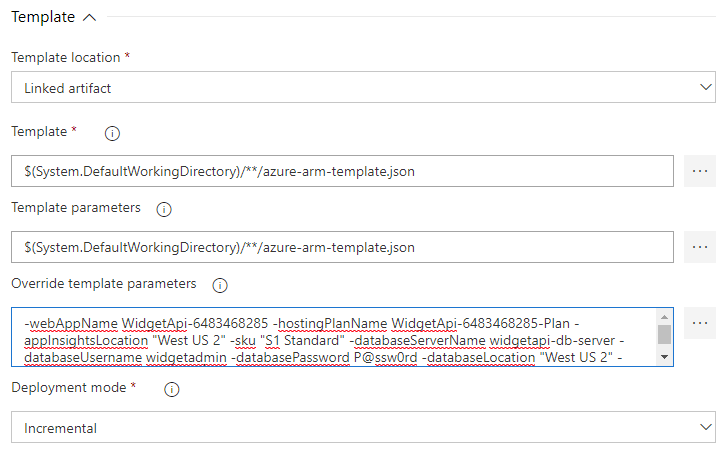Show info for the Template field
The image size is (723, 460).
tap(113, 133)
